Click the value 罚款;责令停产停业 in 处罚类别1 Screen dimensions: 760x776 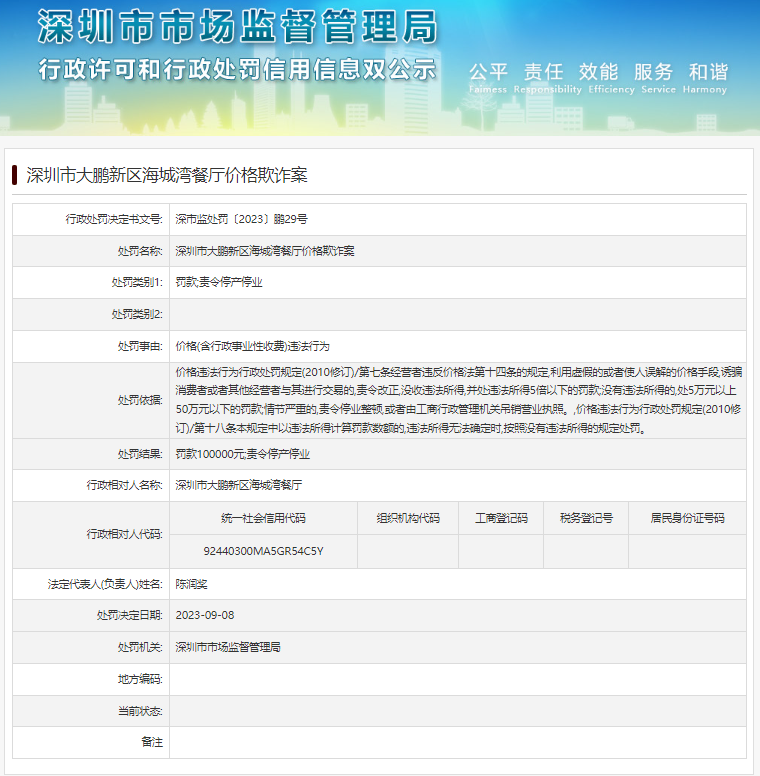click(219, 283)
